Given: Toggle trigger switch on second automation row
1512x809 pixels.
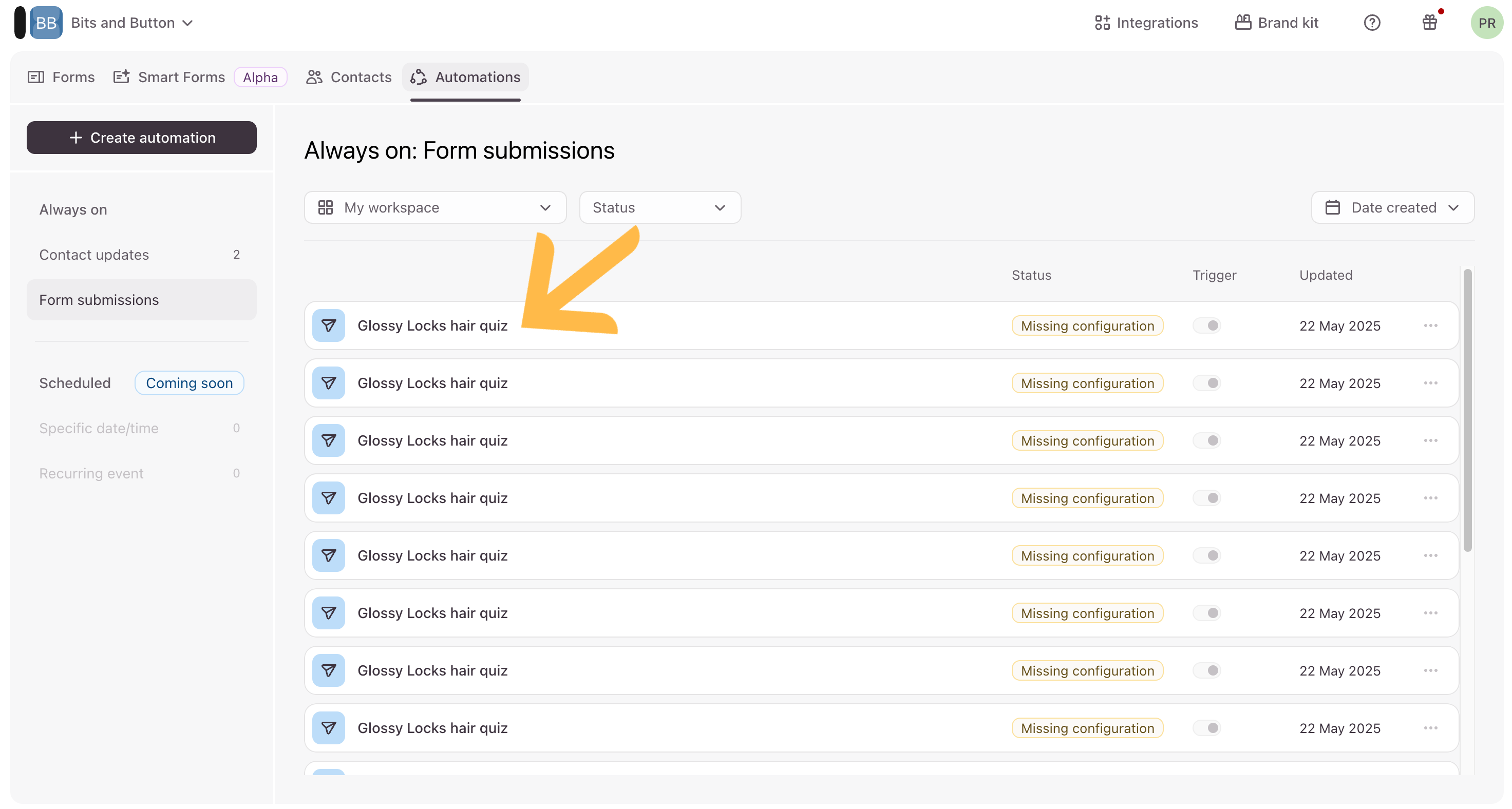Looking at the screenshot, I should click(1207, 383).
